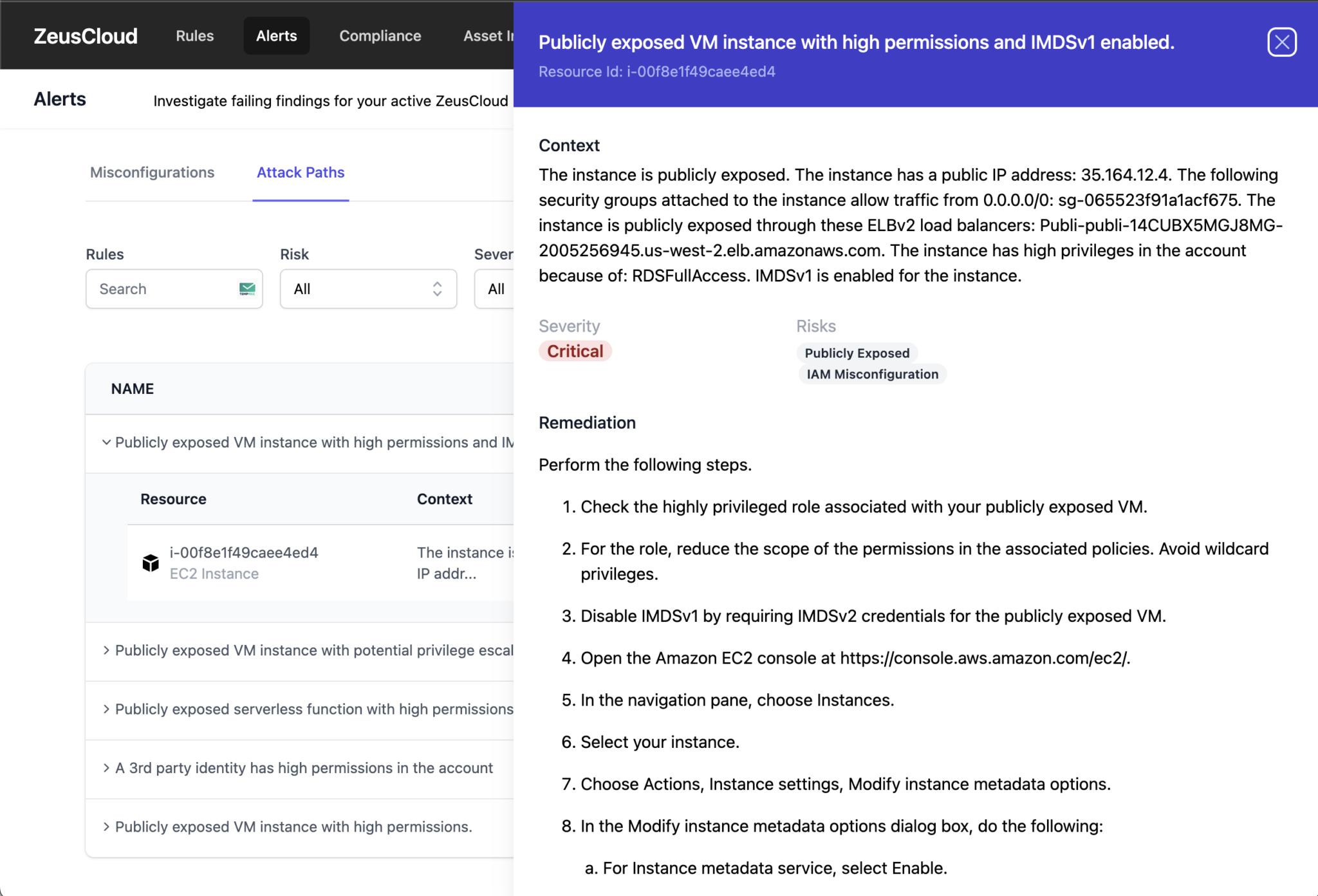Image resolution: width=1318 pixels, height=896 pixels.
Task: Open the Rules navigation item
Action: tap(194, 35)
